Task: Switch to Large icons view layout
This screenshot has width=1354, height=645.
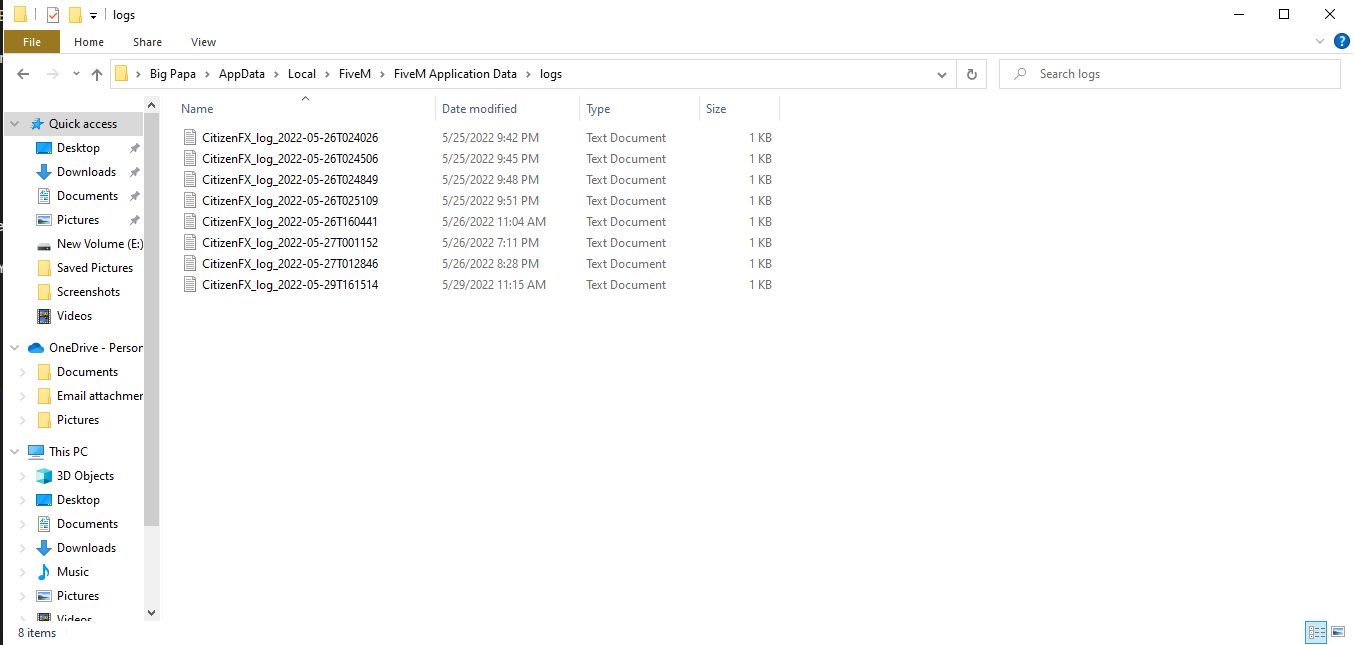Action: click(1338, 632)
